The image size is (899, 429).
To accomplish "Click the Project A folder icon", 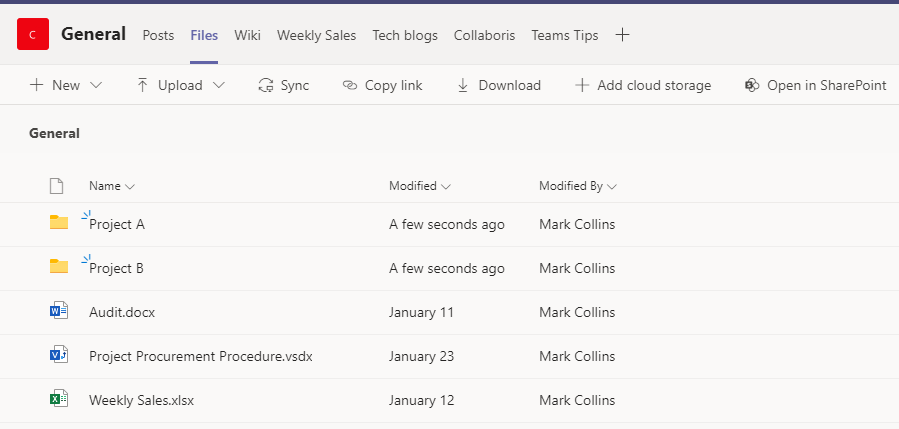I will [x=59, y=222].
